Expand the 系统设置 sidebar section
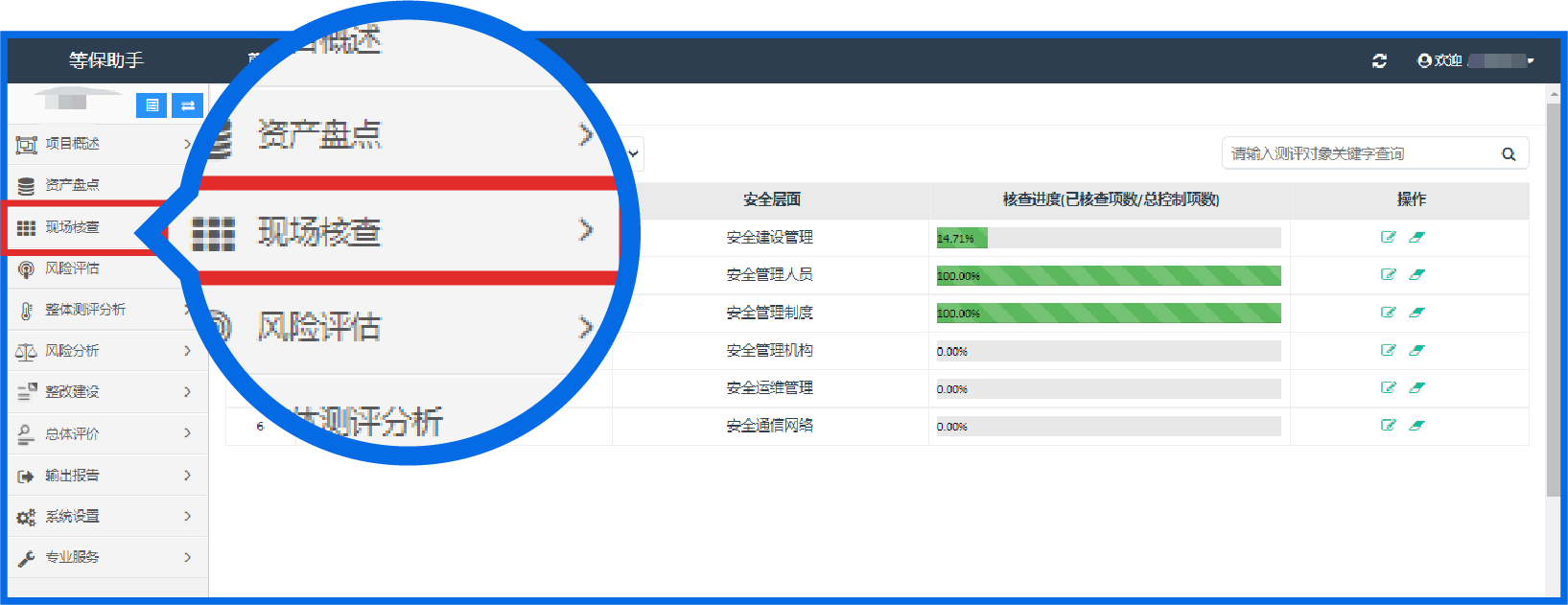1568x605 pixels. click(187, 516)
